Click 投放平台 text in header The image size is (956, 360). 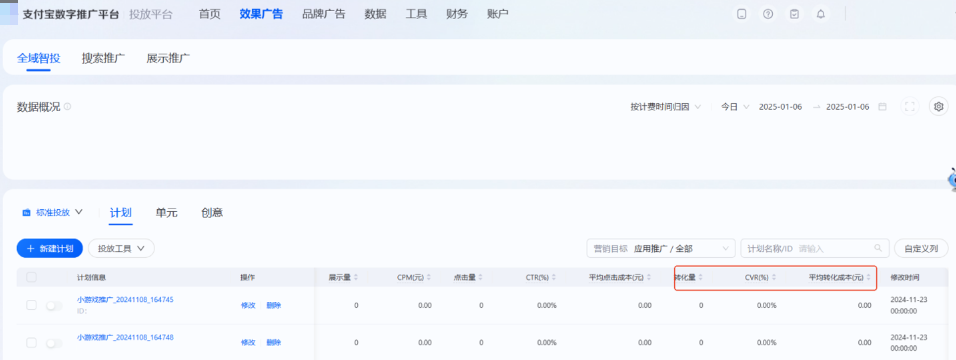[x=151, y=15]
